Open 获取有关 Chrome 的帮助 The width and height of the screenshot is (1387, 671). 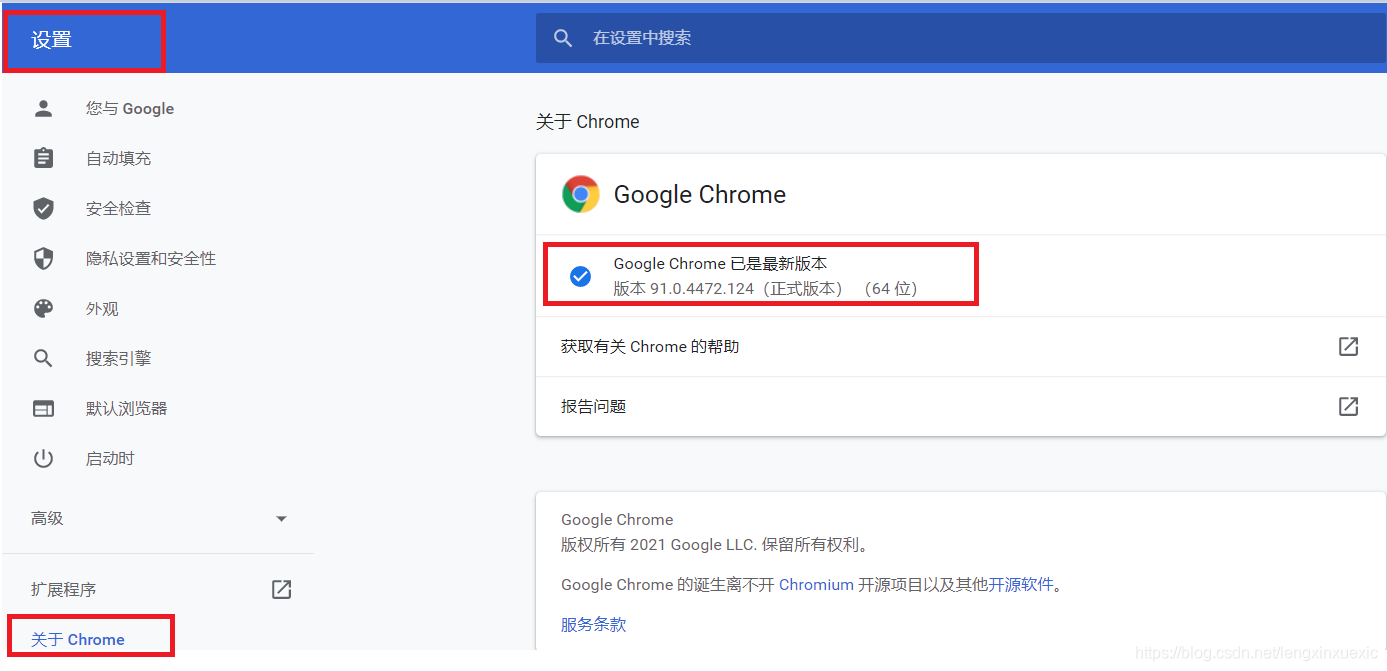(x=960, y=346)
